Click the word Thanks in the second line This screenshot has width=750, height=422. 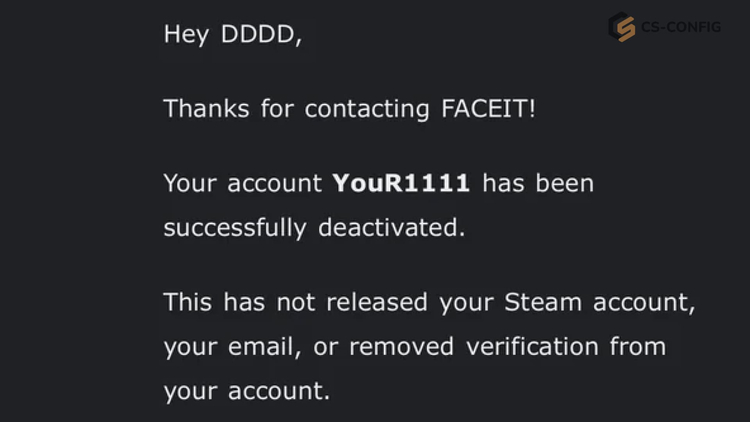coord(206,108)
